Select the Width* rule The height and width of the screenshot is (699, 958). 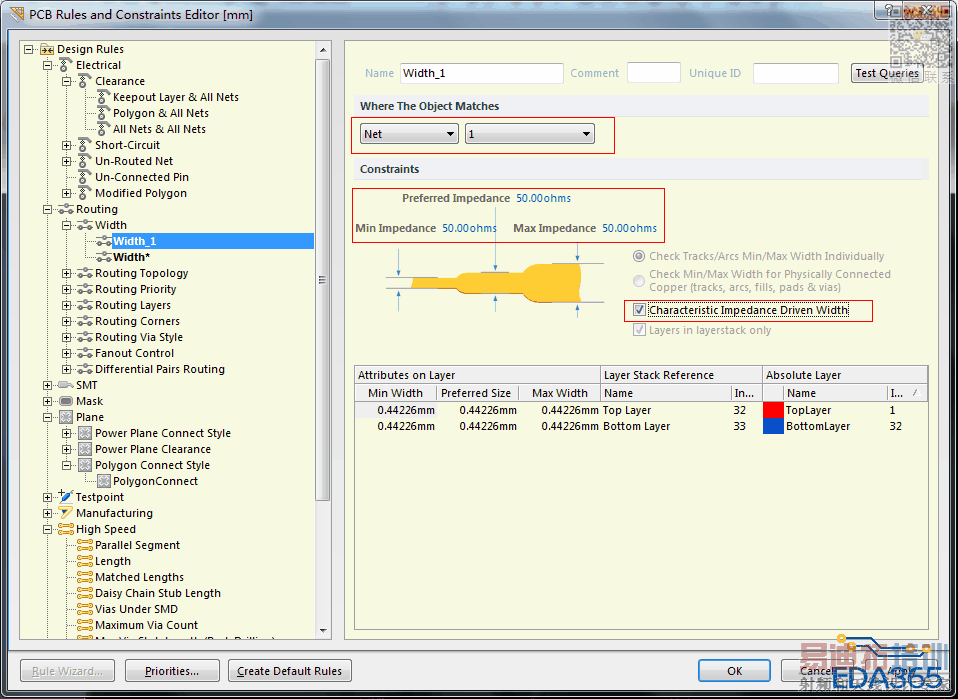(x=131, y=257)
